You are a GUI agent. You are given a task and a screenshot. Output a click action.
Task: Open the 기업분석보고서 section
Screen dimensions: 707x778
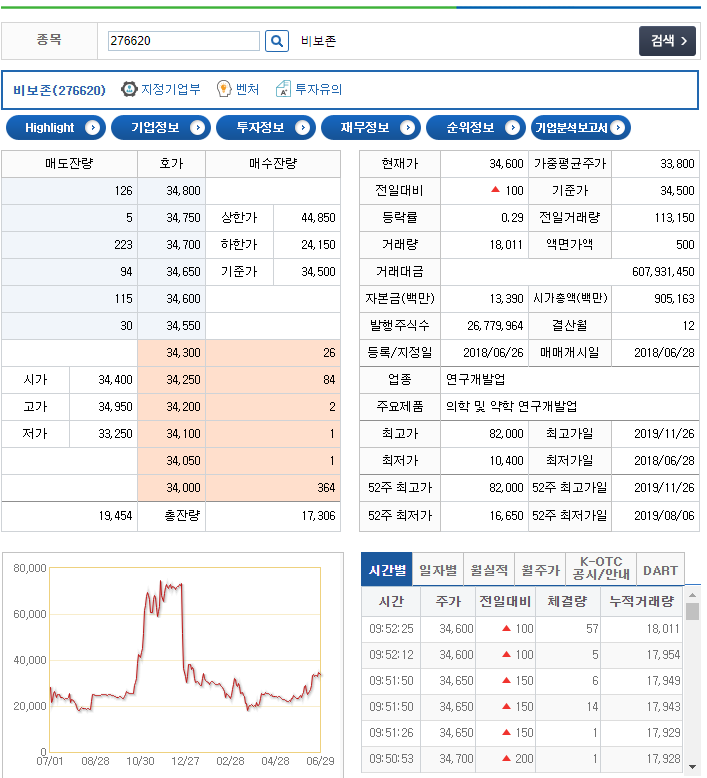click(x=580, y=128)
